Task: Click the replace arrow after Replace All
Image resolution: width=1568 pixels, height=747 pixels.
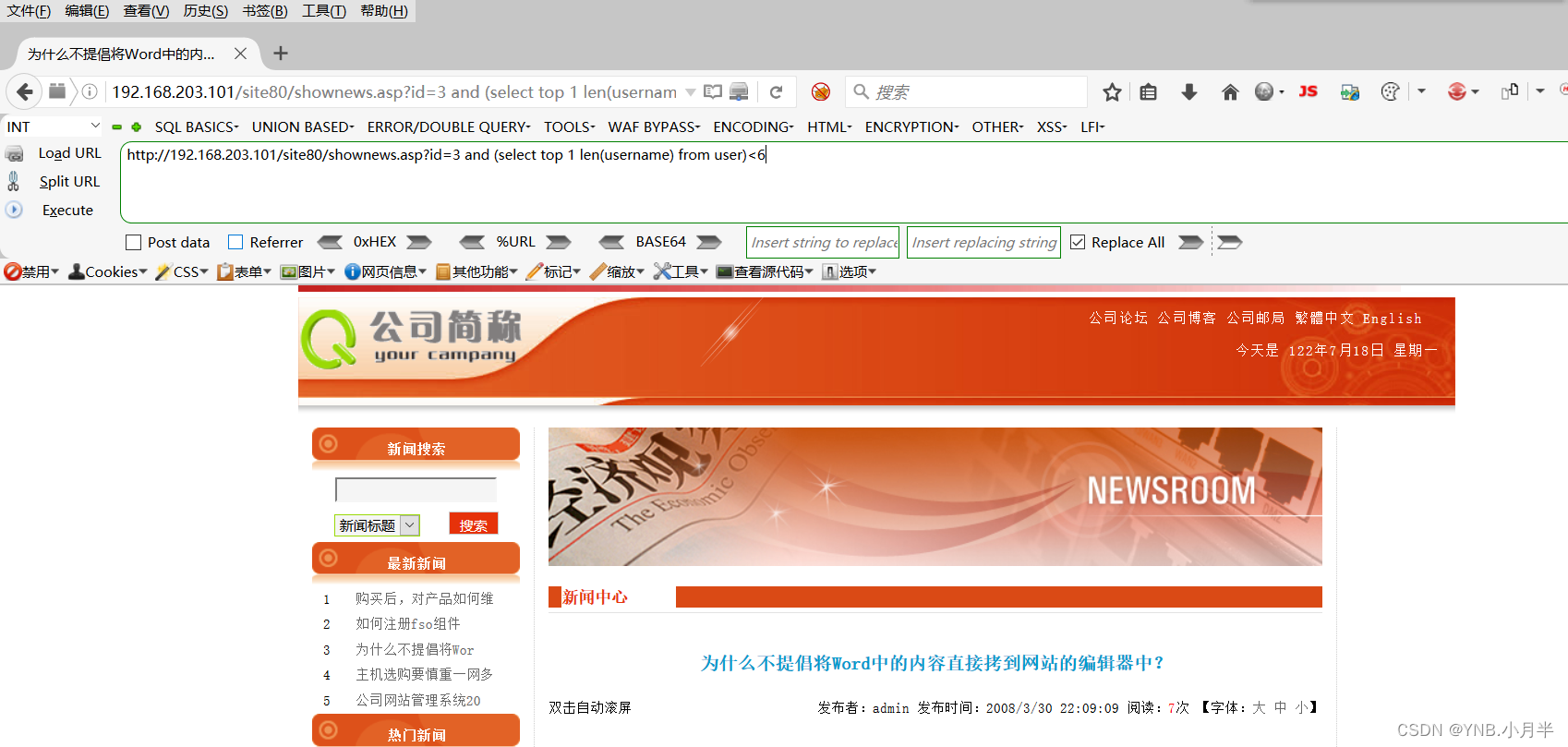Action: tap(1191, 242)
